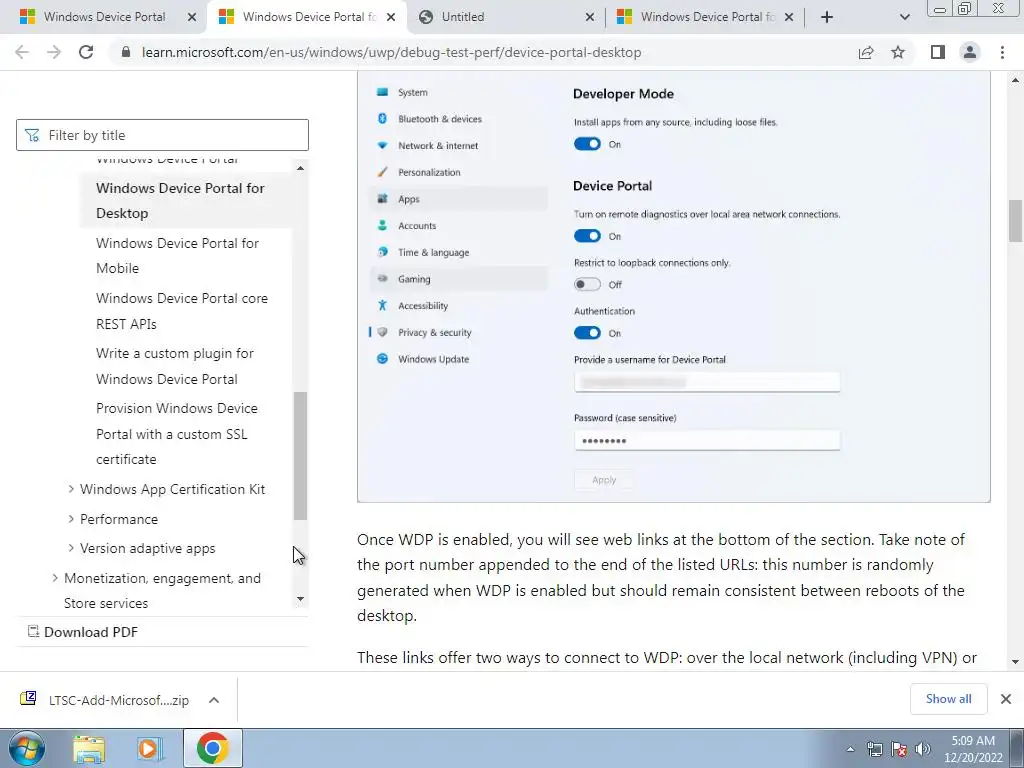Go back to the previous page
Image resolution: width=1024 pixels, height=768 pixels.
pyautogui.click(x=22, y=52)
